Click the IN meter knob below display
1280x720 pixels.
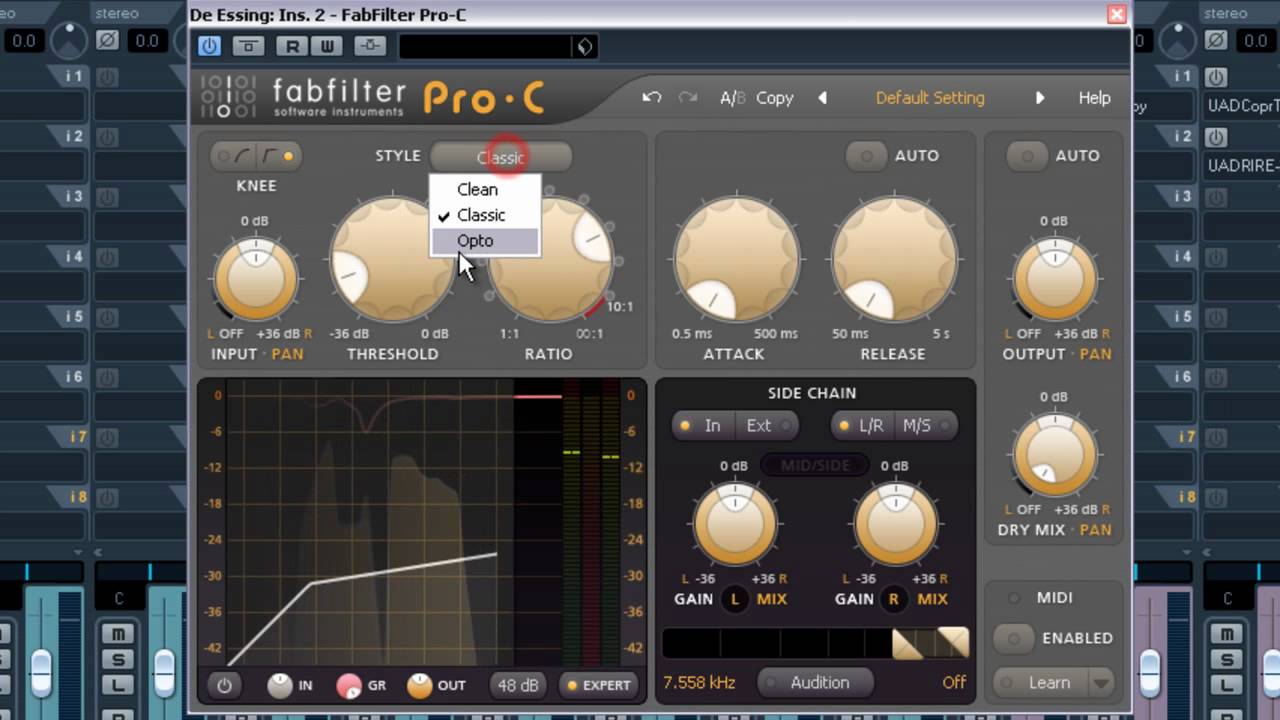click(280, 686)
